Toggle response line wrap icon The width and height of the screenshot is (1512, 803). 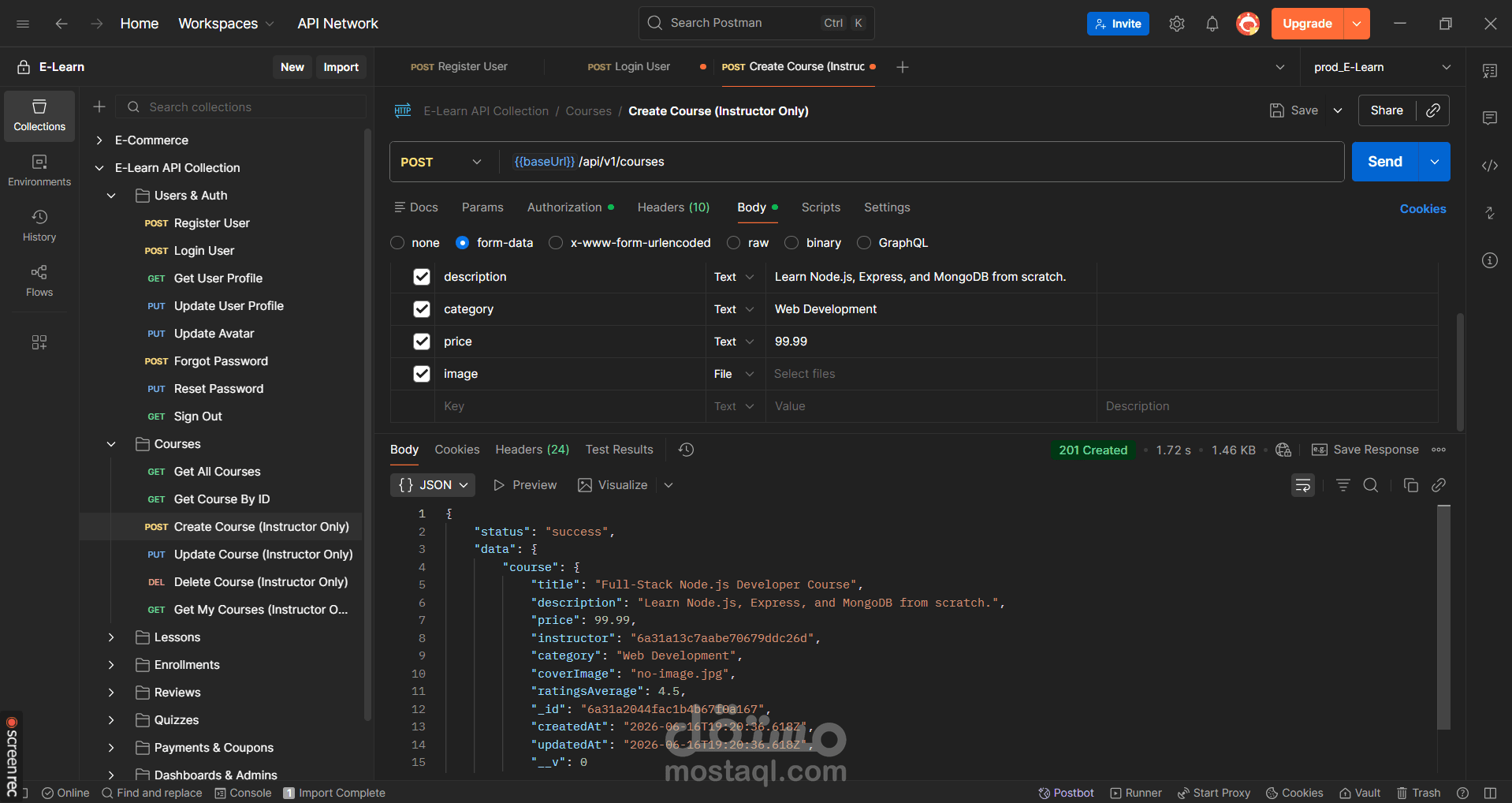tap(1303, 485)
